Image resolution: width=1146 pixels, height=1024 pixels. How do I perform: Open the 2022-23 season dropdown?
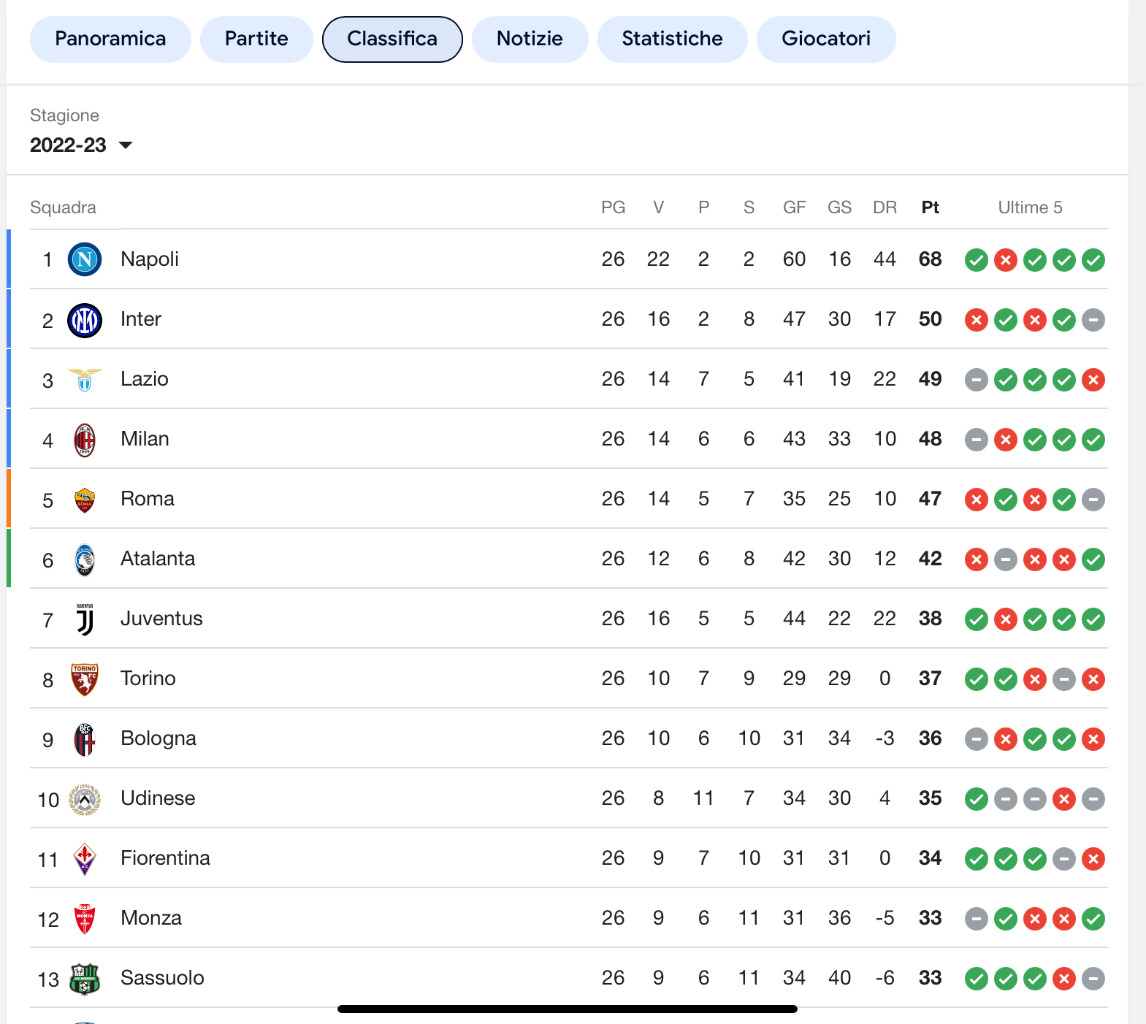(x=81, y=145)
